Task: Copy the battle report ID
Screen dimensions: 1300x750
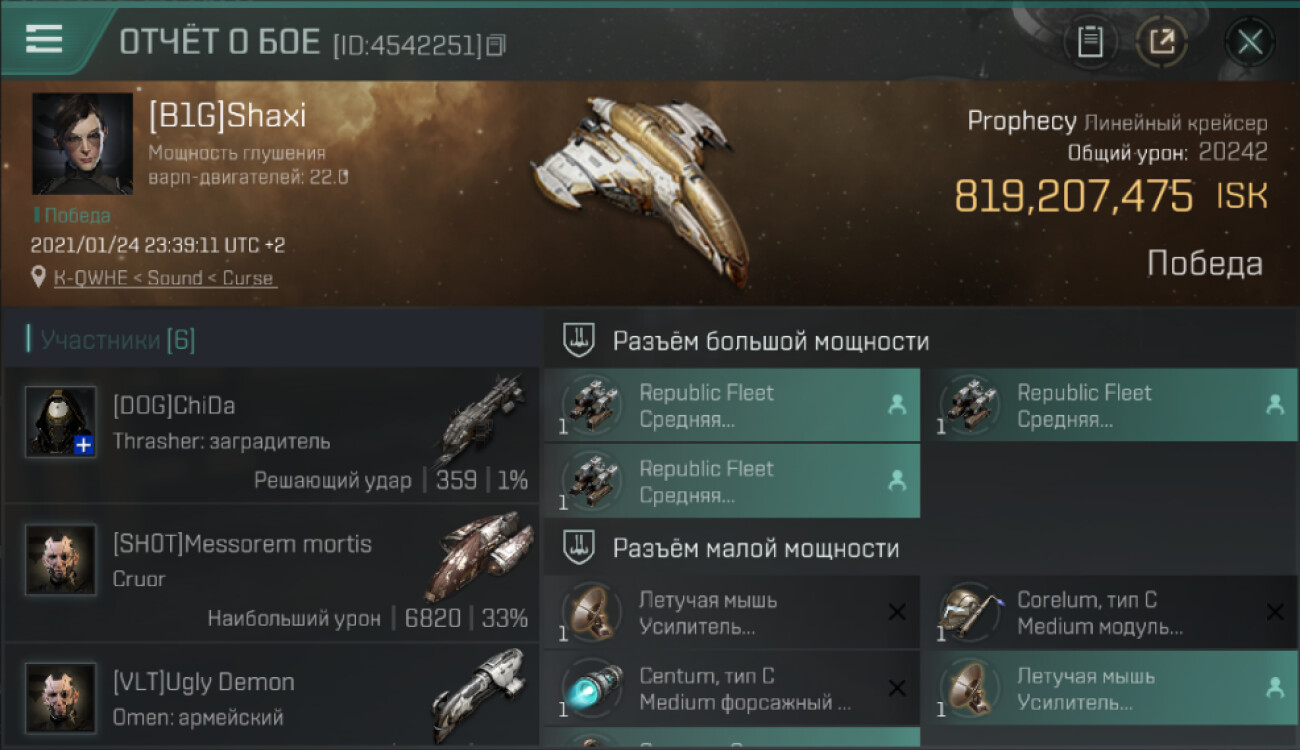Action: (x=496, y=45)
